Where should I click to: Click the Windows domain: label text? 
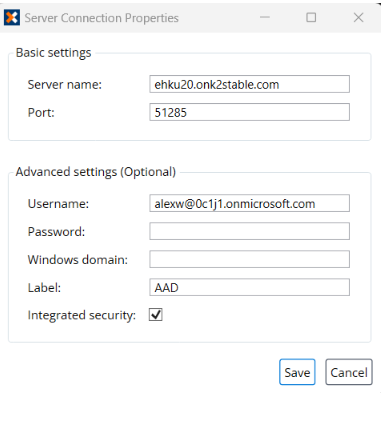click(78, 260)
